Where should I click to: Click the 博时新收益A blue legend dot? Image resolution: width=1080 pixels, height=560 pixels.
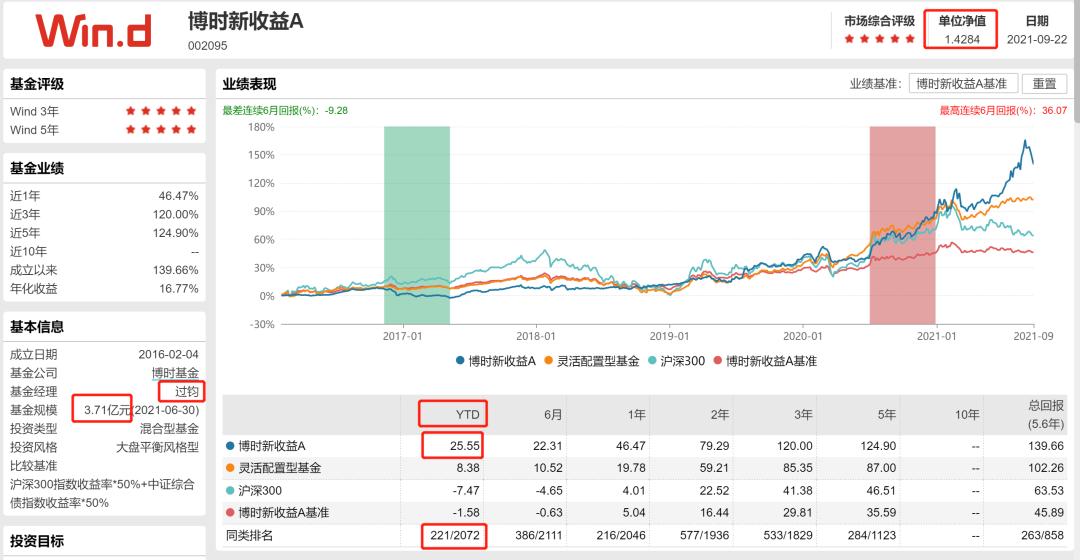point(460,361)
